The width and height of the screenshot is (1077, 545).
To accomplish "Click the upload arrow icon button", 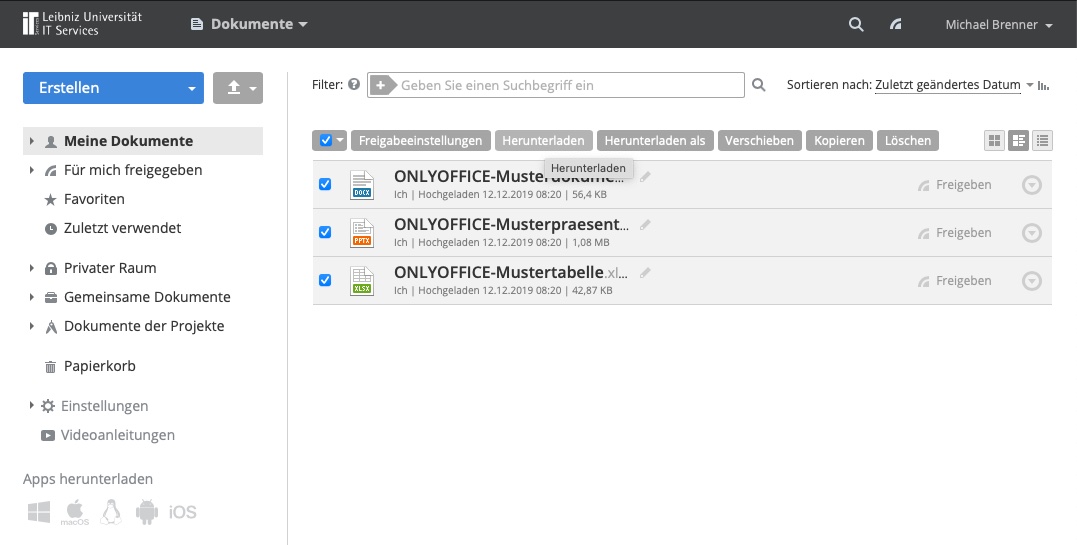I will click(x=234, y=88).
